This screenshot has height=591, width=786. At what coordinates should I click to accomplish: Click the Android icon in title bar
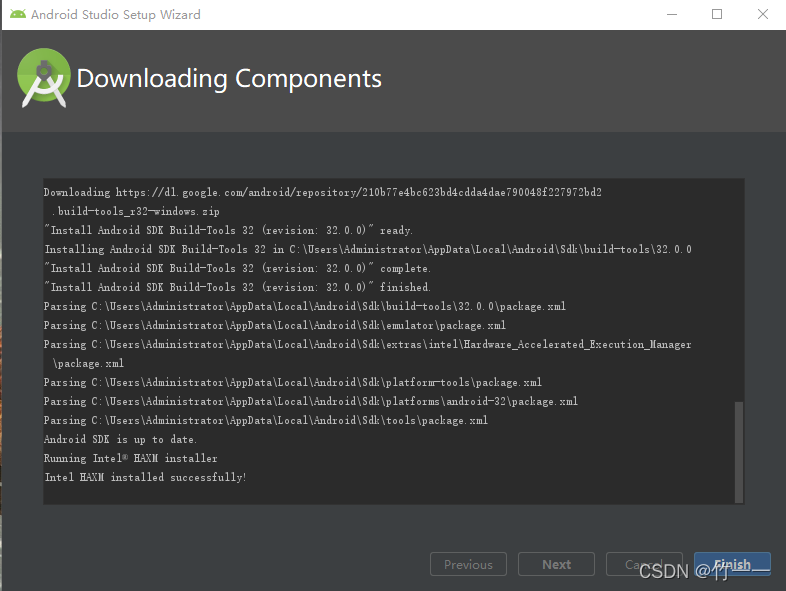pyautogui.click(x=18, y=14)
